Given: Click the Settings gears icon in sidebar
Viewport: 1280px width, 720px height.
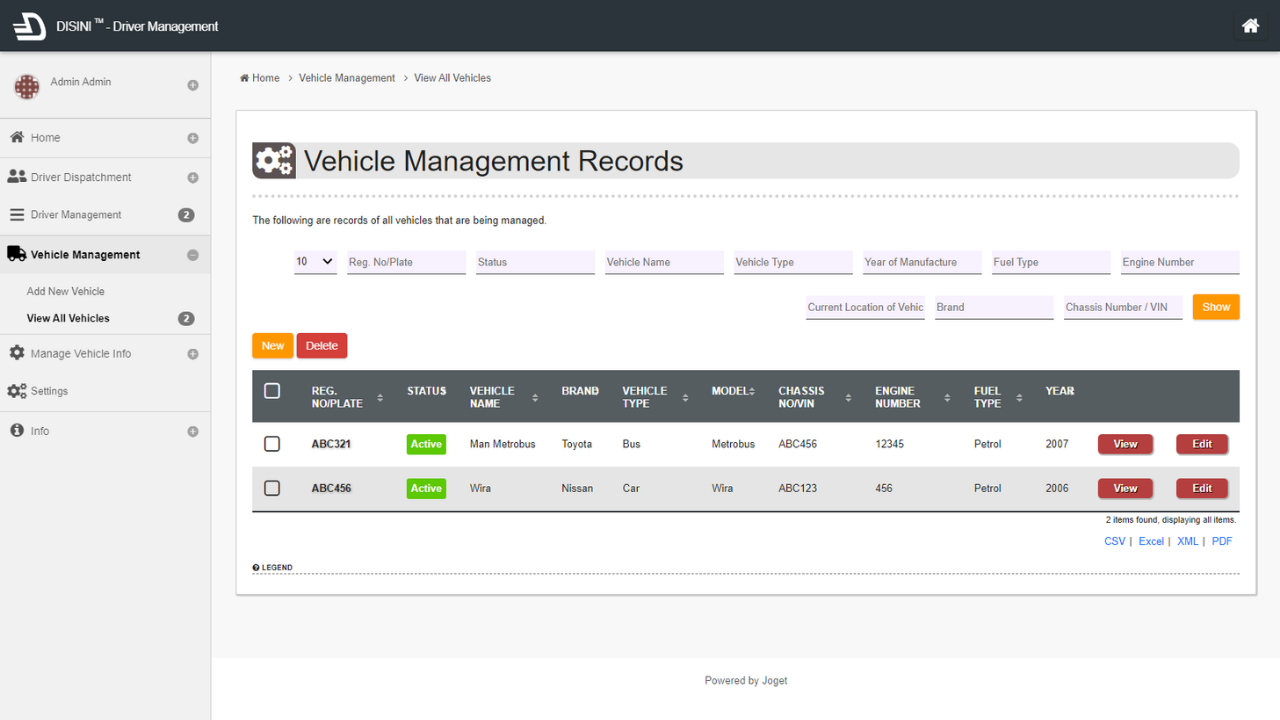Looking at the screenshot, I should (16, 391).
